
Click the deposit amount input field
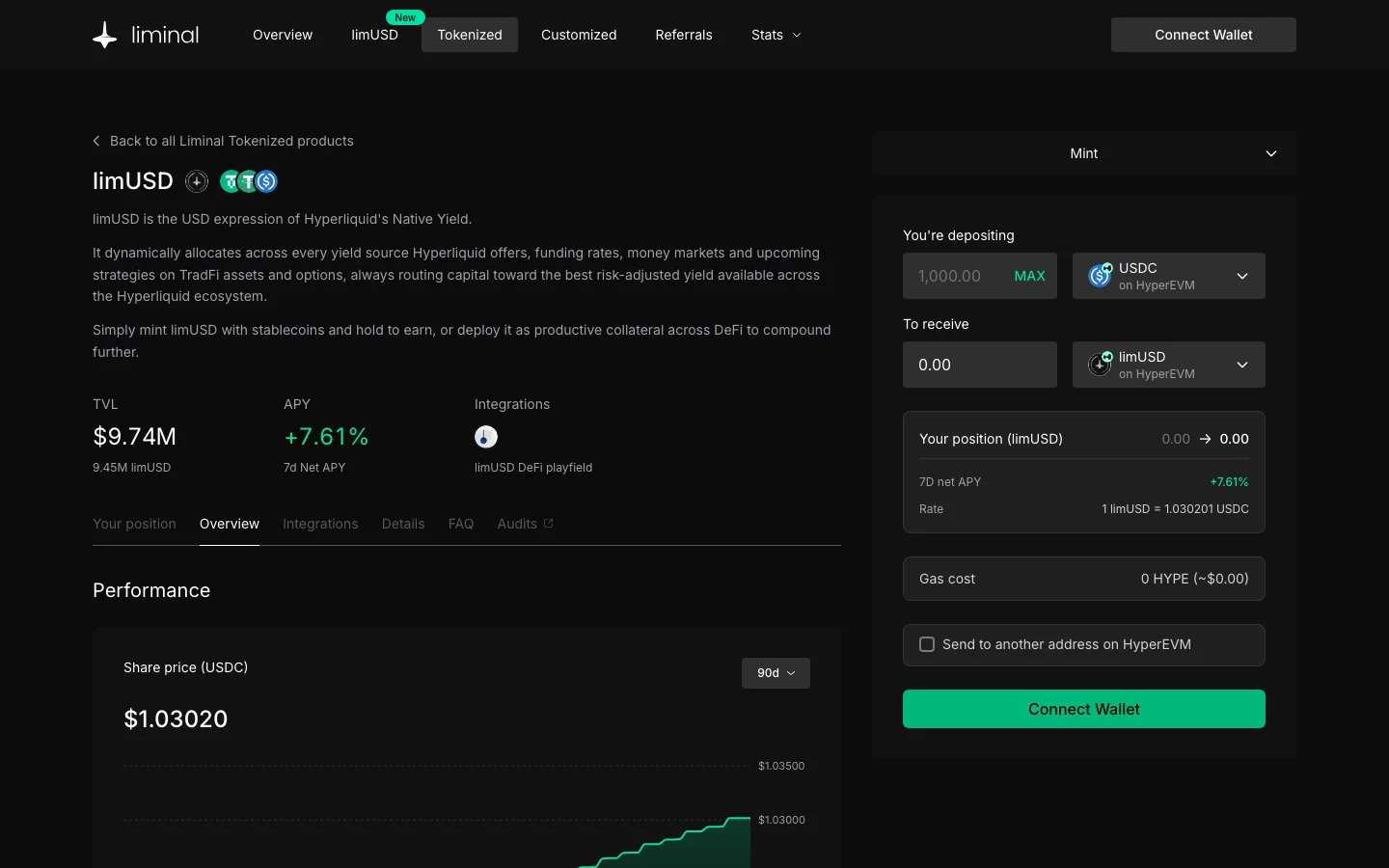click(x=980, y=276)
